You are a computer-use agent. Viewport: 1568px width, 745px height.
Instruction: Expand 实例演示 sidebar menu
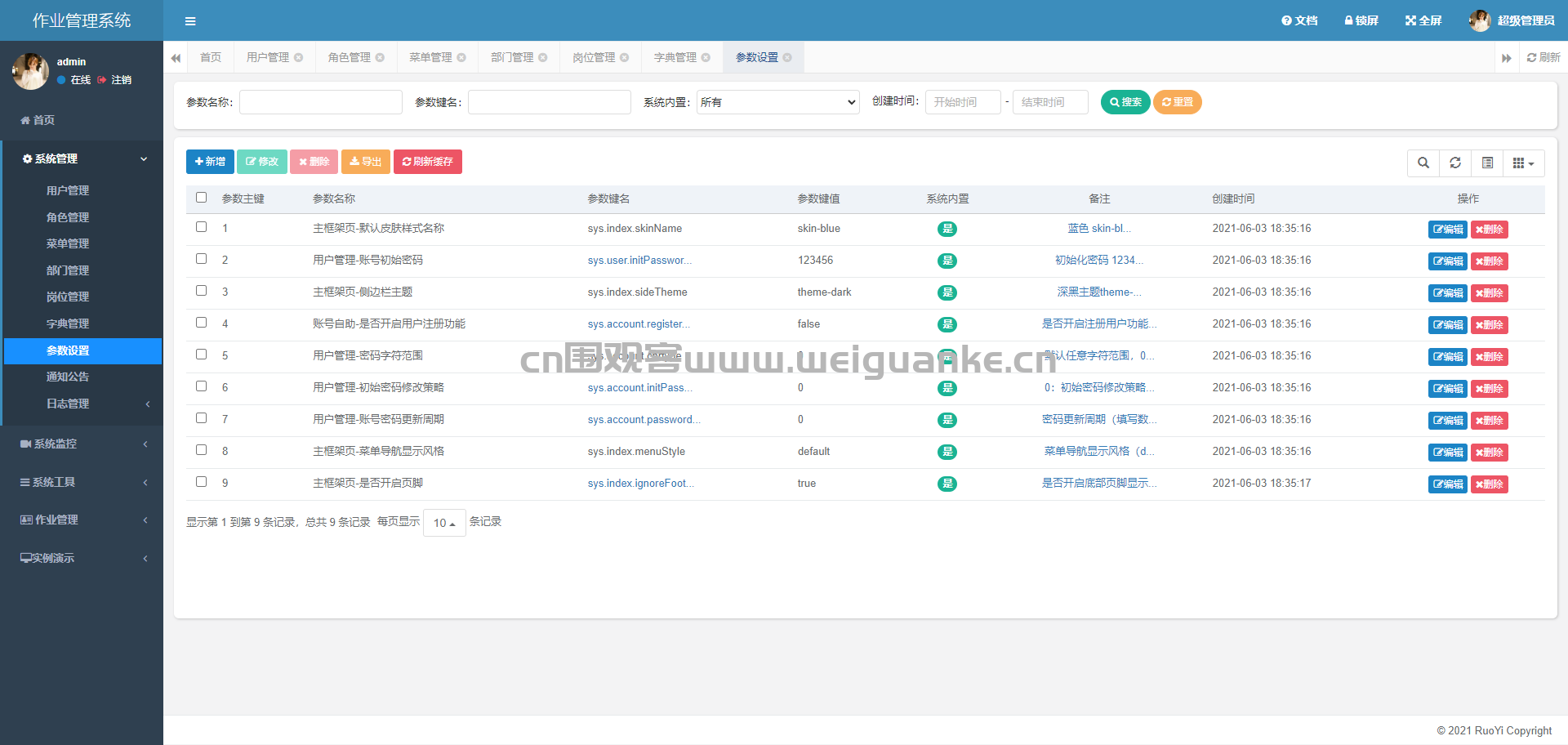point(82,558)
